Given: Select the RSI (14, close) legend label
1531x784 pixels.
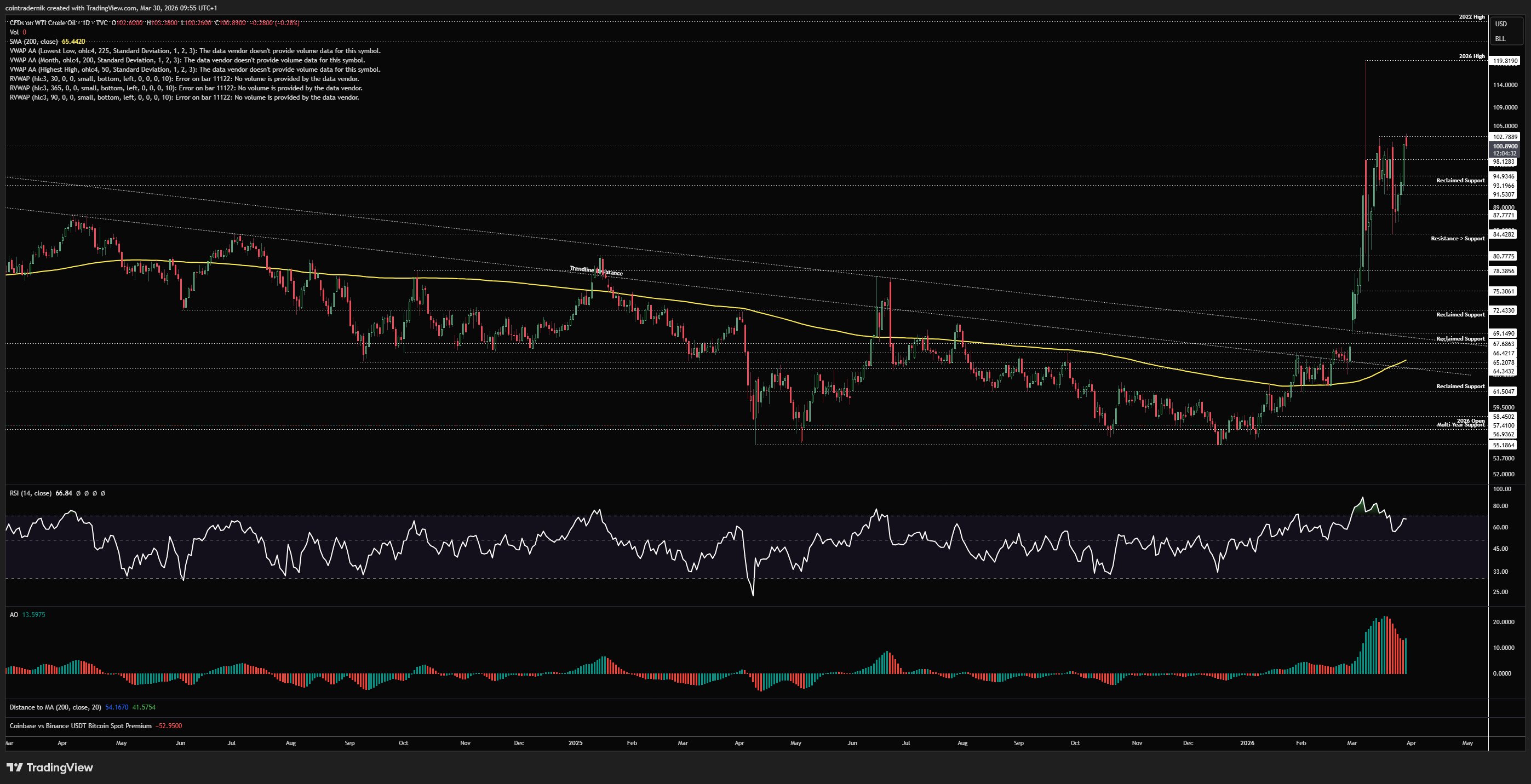Looking at the screenshot, I should pos(30,493).
